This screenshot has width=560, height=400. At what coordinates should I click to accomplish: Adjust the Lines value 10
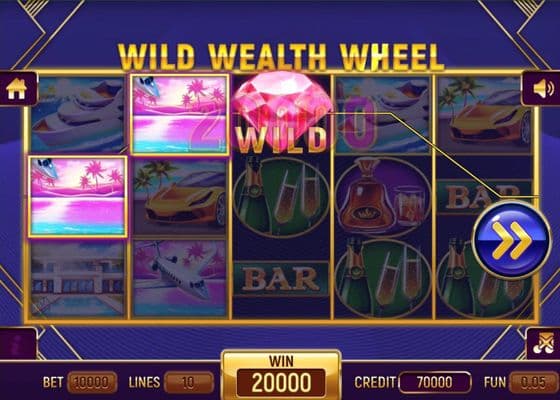[x=189, y=382]
